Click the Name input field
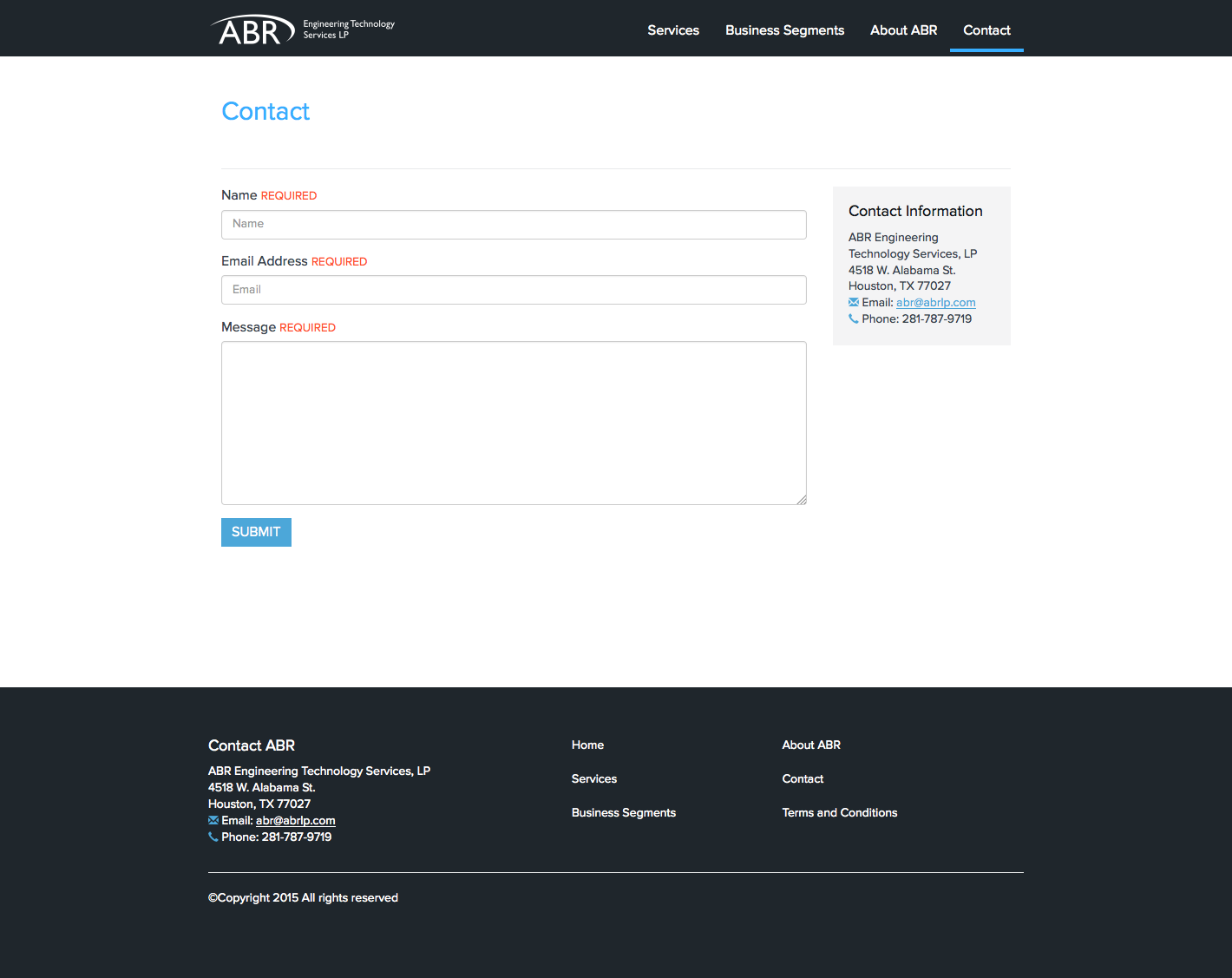1232x978 pixels. pyautogui.click(x=514, y=225)
